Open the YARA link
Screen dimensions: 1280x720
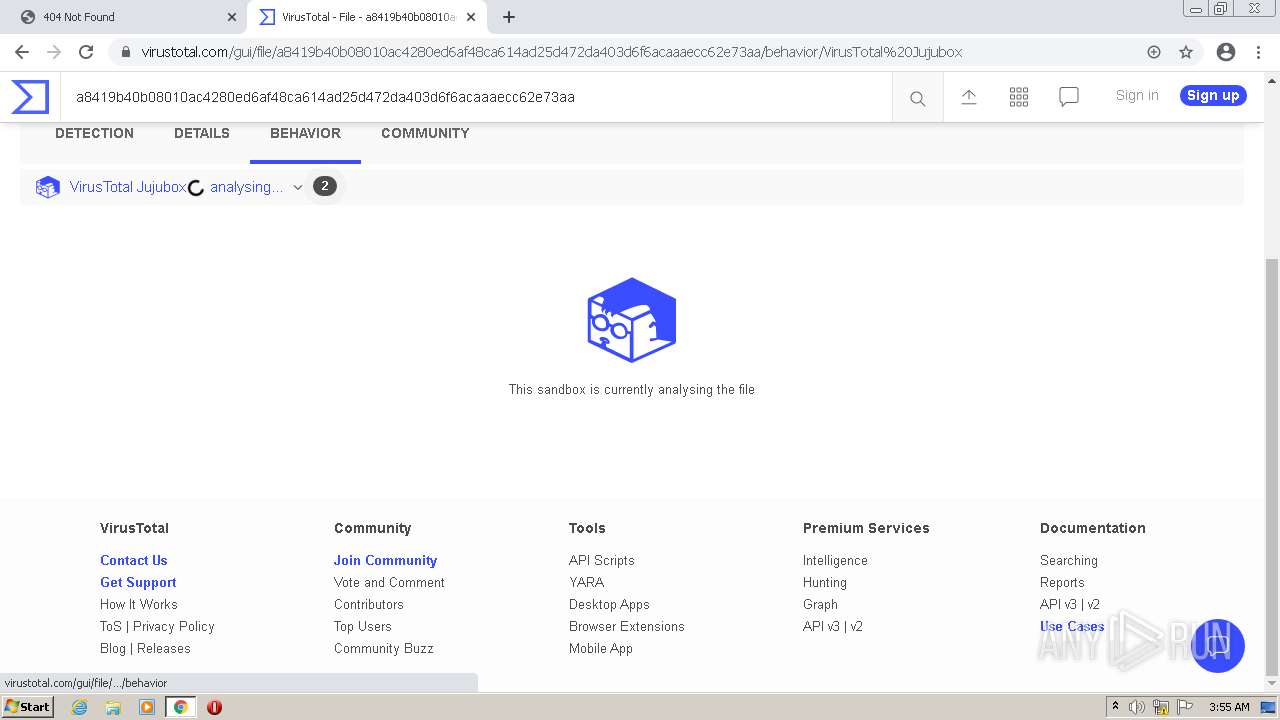(x=586, y=582)
